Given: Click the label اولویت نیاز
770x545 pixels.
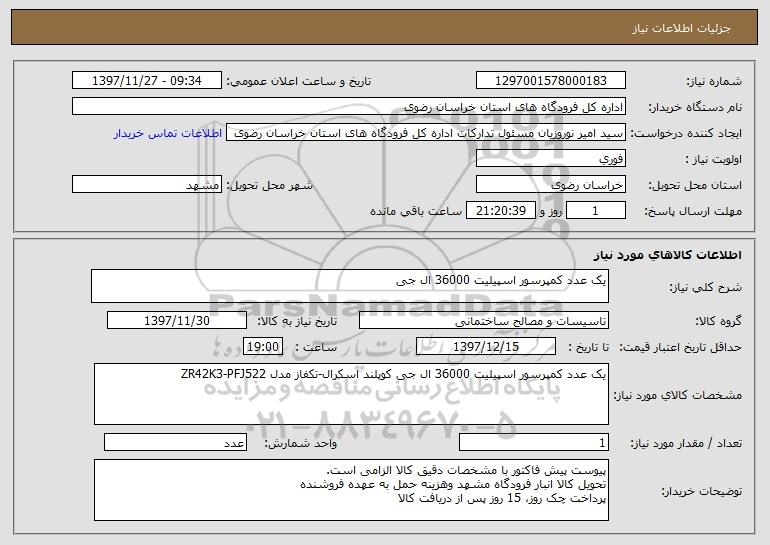Looking at the screenshot, I should click(714, 160).
